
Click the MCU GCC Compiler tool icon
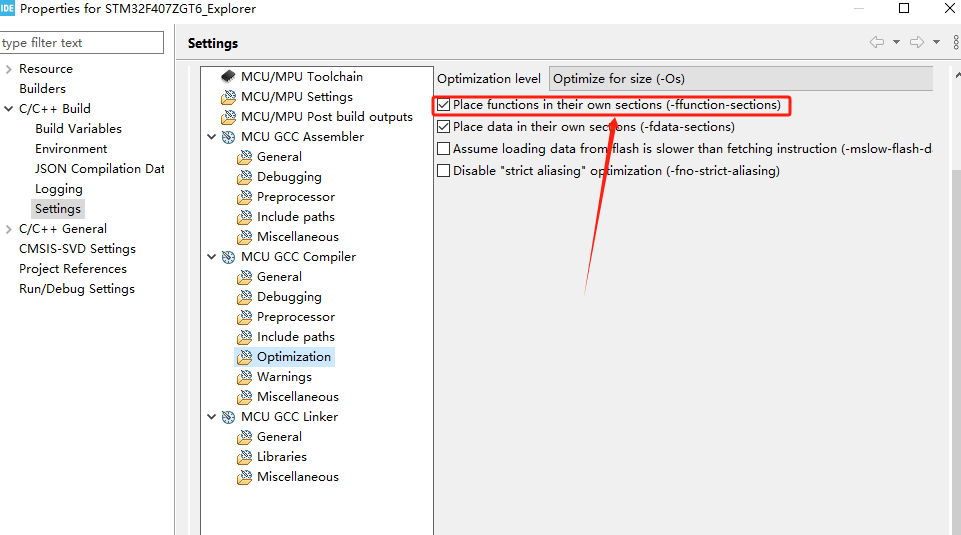229,257
